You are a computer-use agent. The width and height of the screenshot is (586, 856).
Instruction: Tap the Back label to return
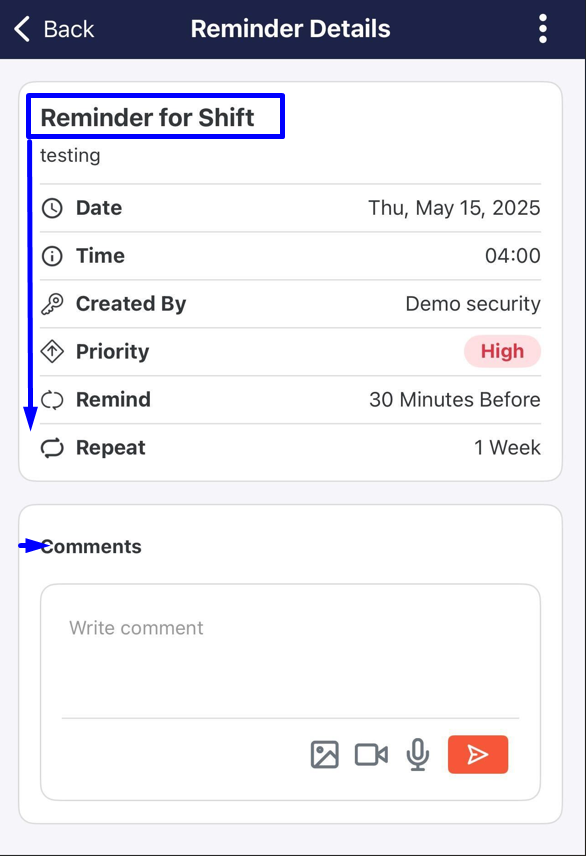click(x=68, y=29)
